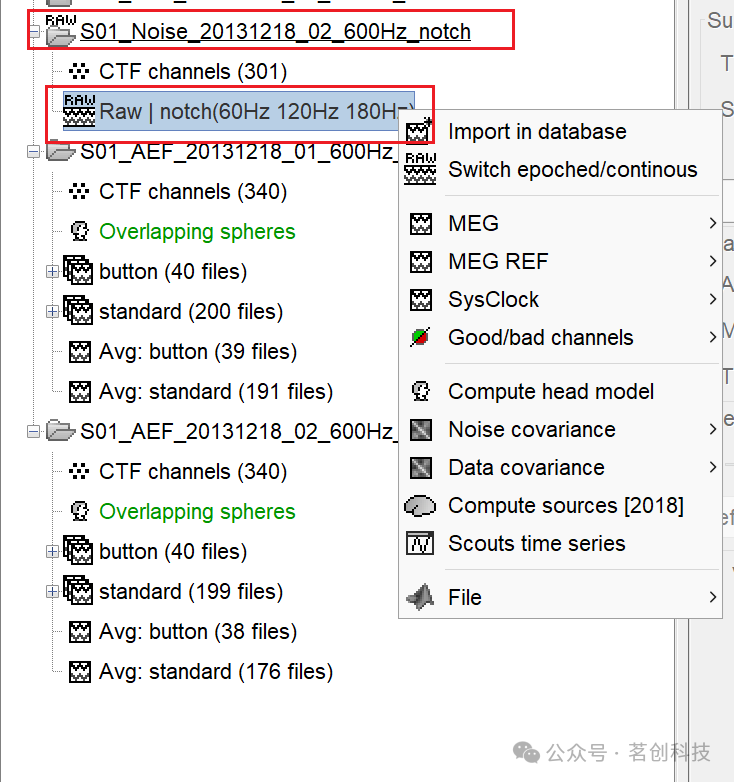Image resolution: width=734 pixels, height=782 pixels.
Task: Click the MEG REF entry icon
Action: tap(421, 261)
